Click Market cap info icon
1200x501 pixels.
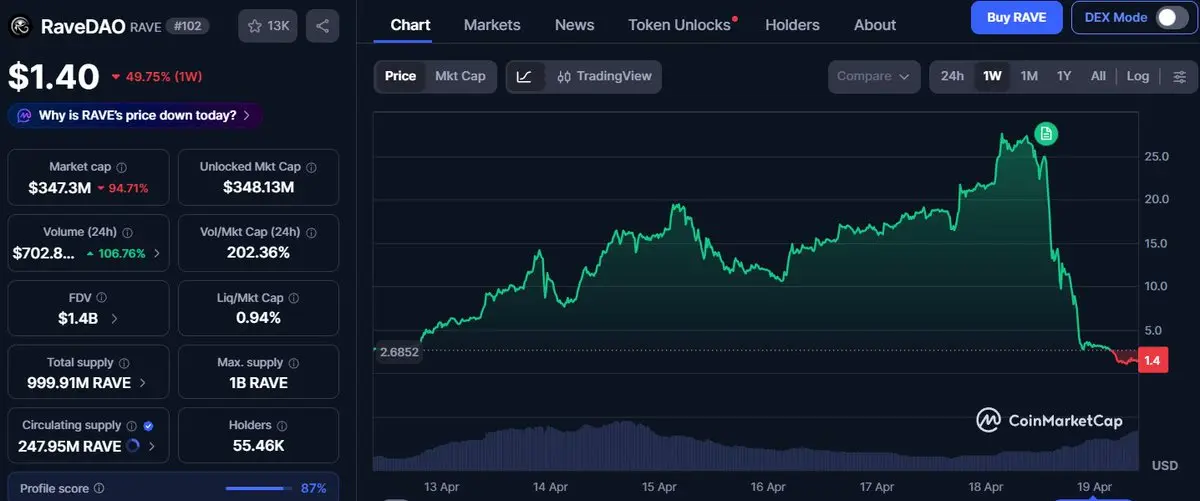pyautogui.click(x=122, y=167)
